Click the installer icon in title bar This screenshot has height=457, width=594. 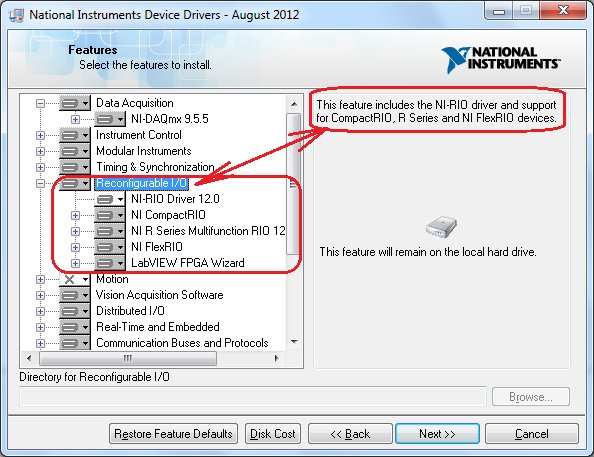point(16,15)
